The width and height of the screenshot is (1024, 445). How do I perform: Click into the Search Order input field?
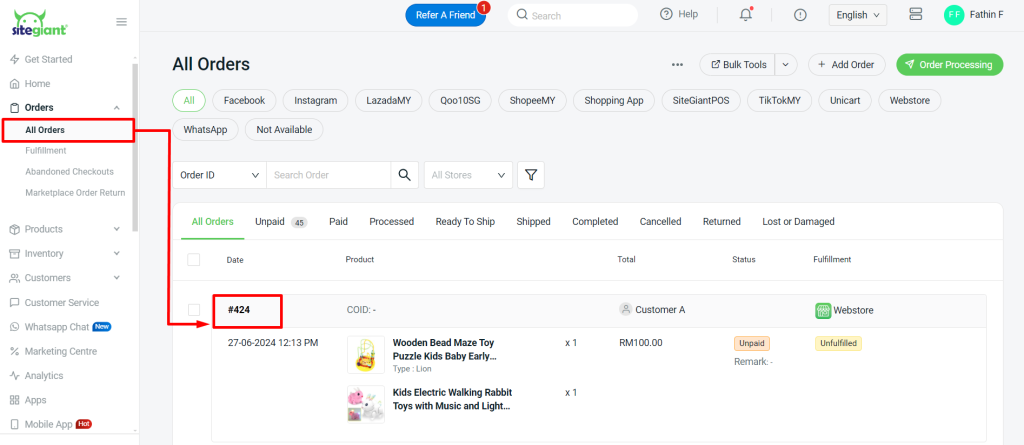(327, 175)
